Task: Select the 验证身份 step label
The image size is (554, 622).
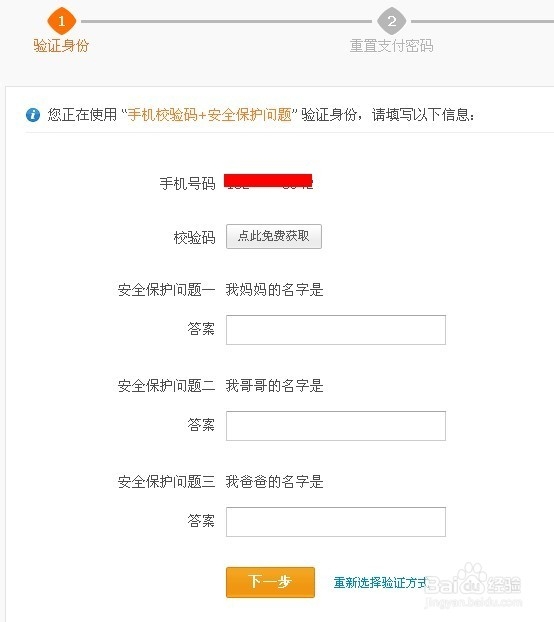Action: click(61, 46)
